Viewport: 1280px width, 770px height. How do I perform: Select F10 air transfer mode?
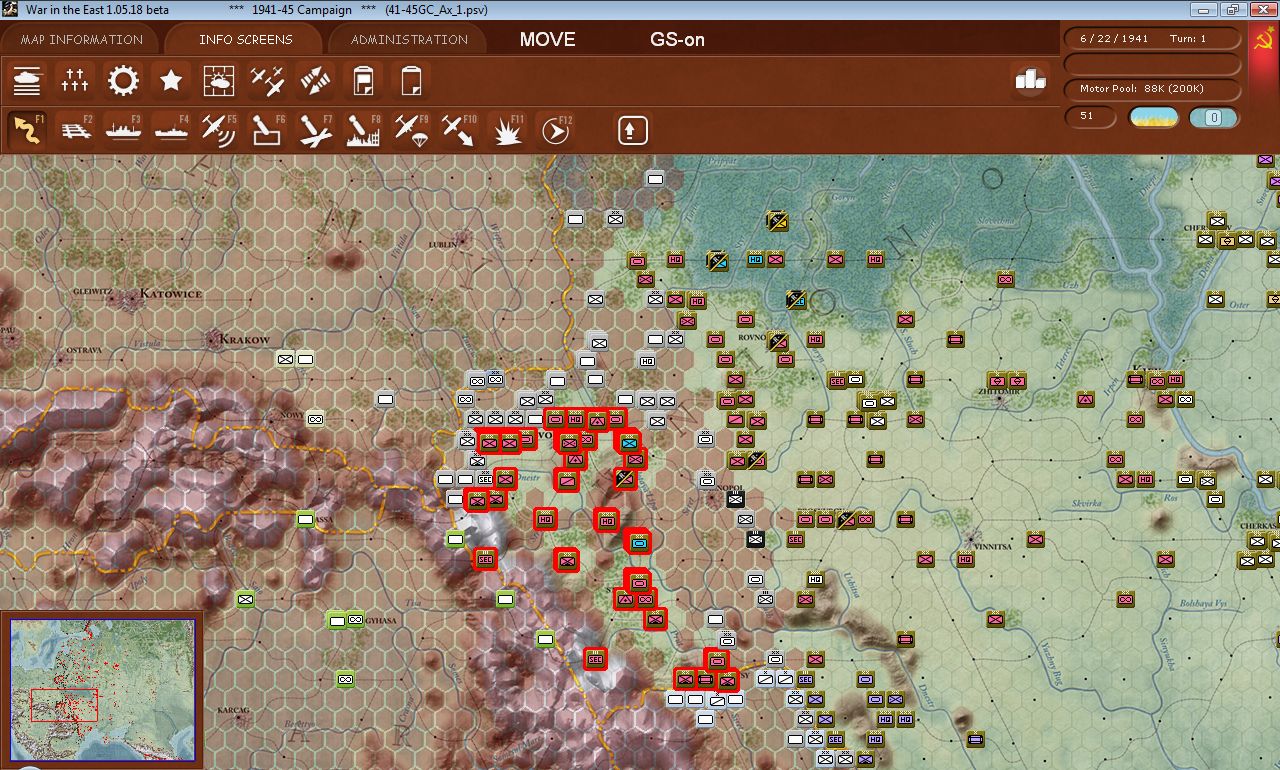(459, 130)
